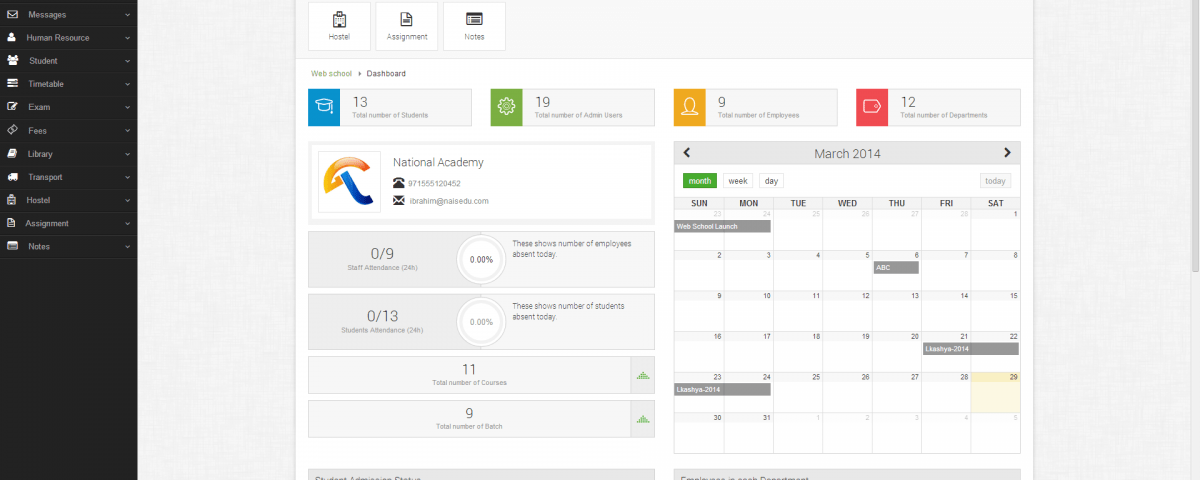This screenshot has height=480, width=1200.
Task: Expand the Transport menu chevron
Action: tap(127, 177)
